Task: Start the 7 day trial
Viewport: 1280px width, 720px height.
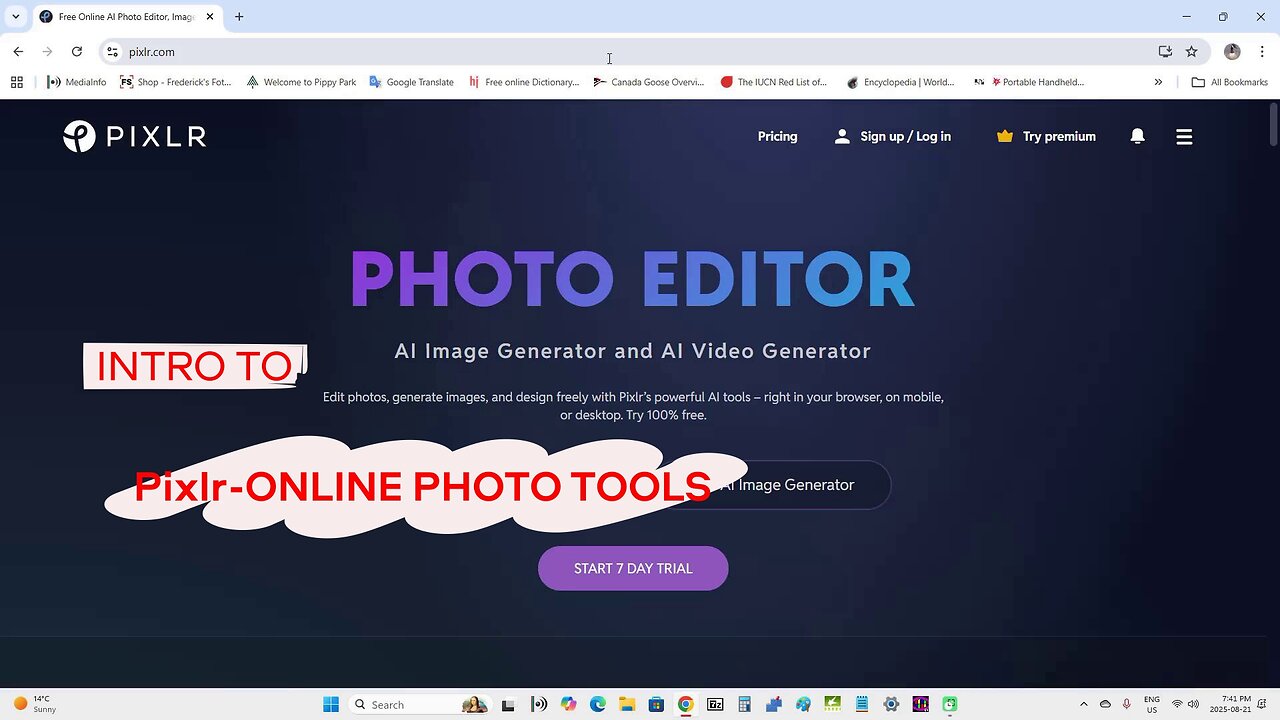Action: [x=633, y=568]
